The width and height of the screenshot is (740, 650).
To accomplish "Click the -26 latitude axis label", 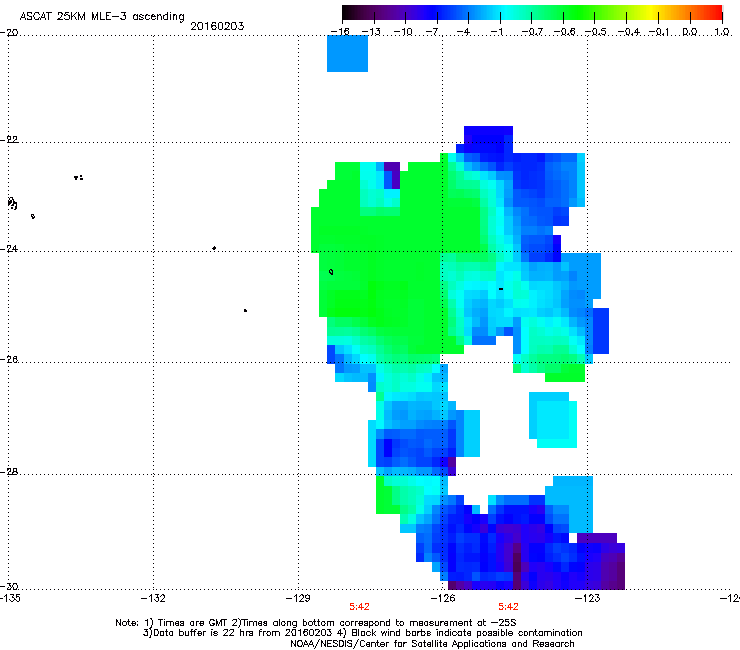I will [9, 360].
